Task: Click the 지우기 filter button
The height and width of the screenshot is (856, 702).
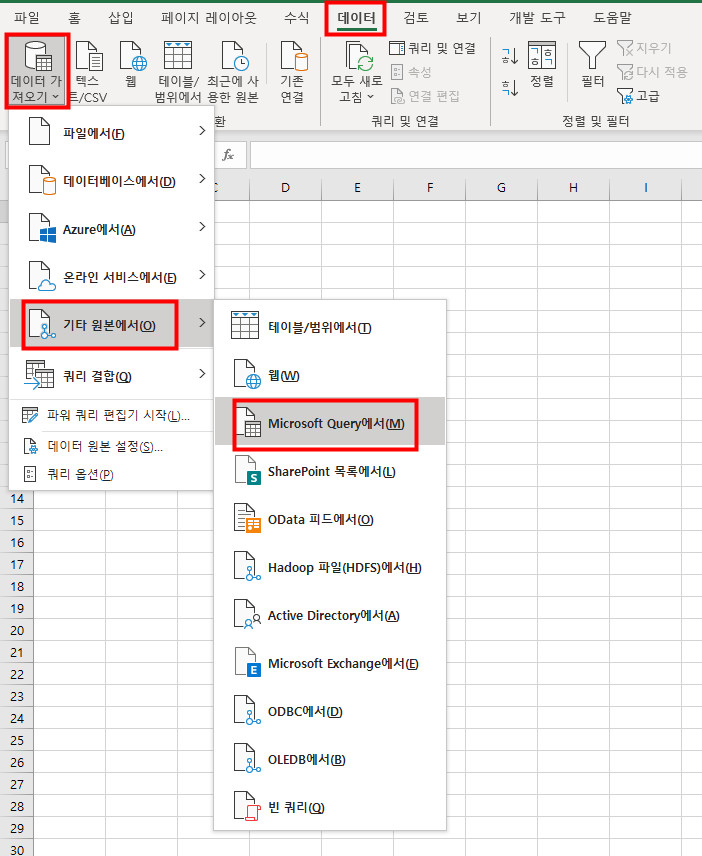Action: (x=644, y=48)
